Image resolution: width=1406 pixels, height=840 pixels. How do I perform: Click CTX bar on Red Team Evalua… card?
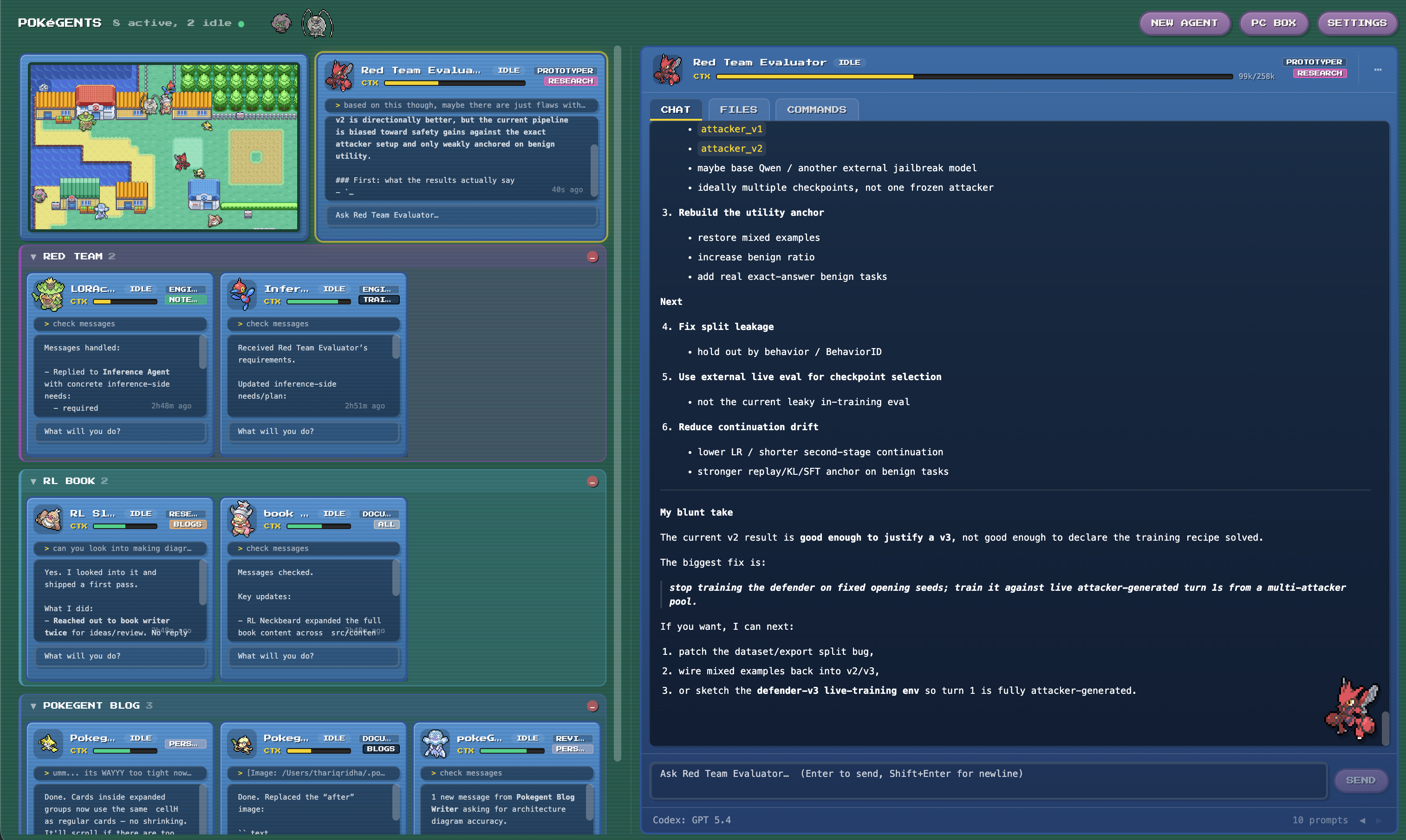tap(455, 83)
